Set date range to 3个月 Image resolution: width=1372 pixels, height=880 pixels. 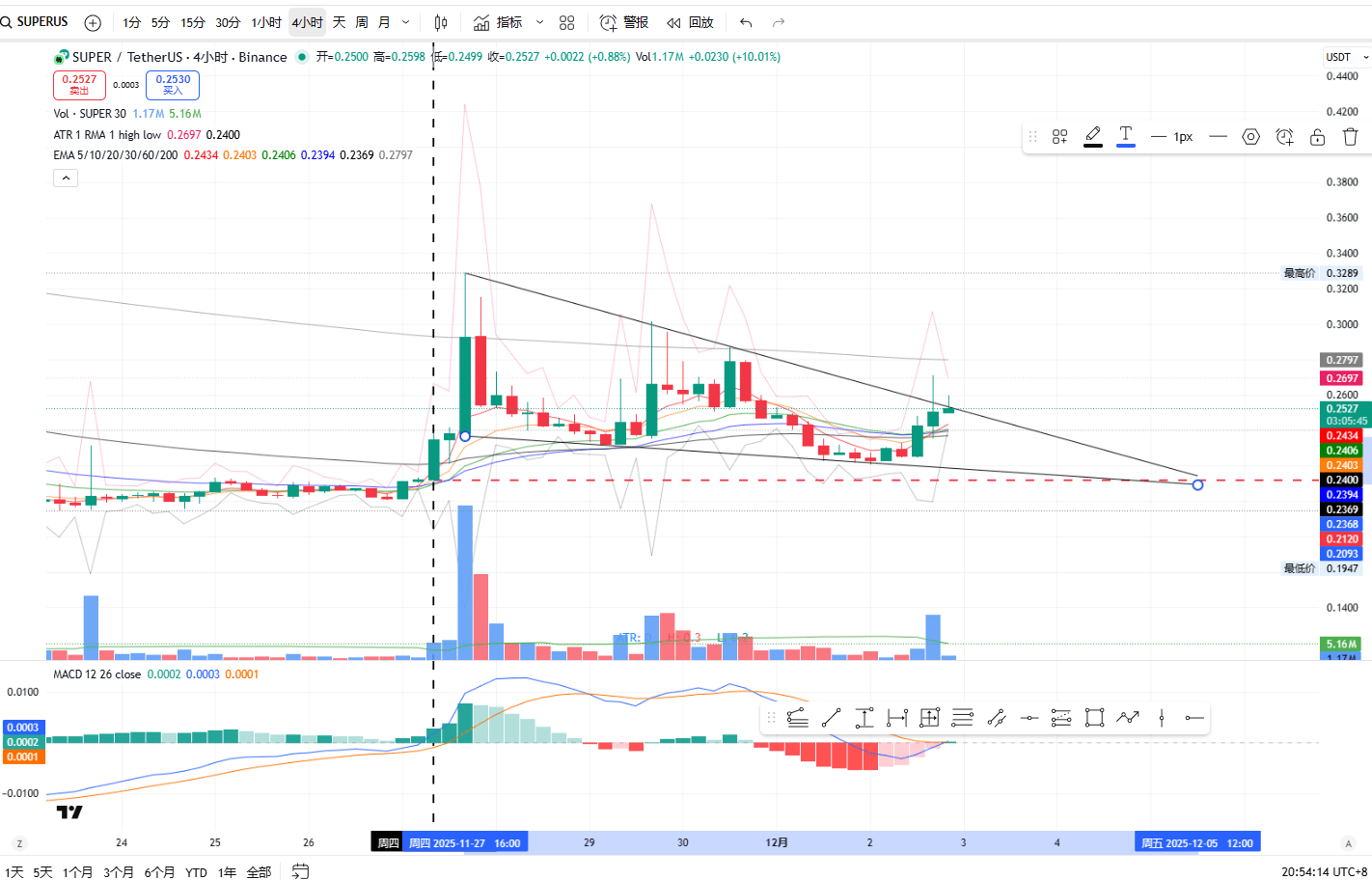coord(118,872)
